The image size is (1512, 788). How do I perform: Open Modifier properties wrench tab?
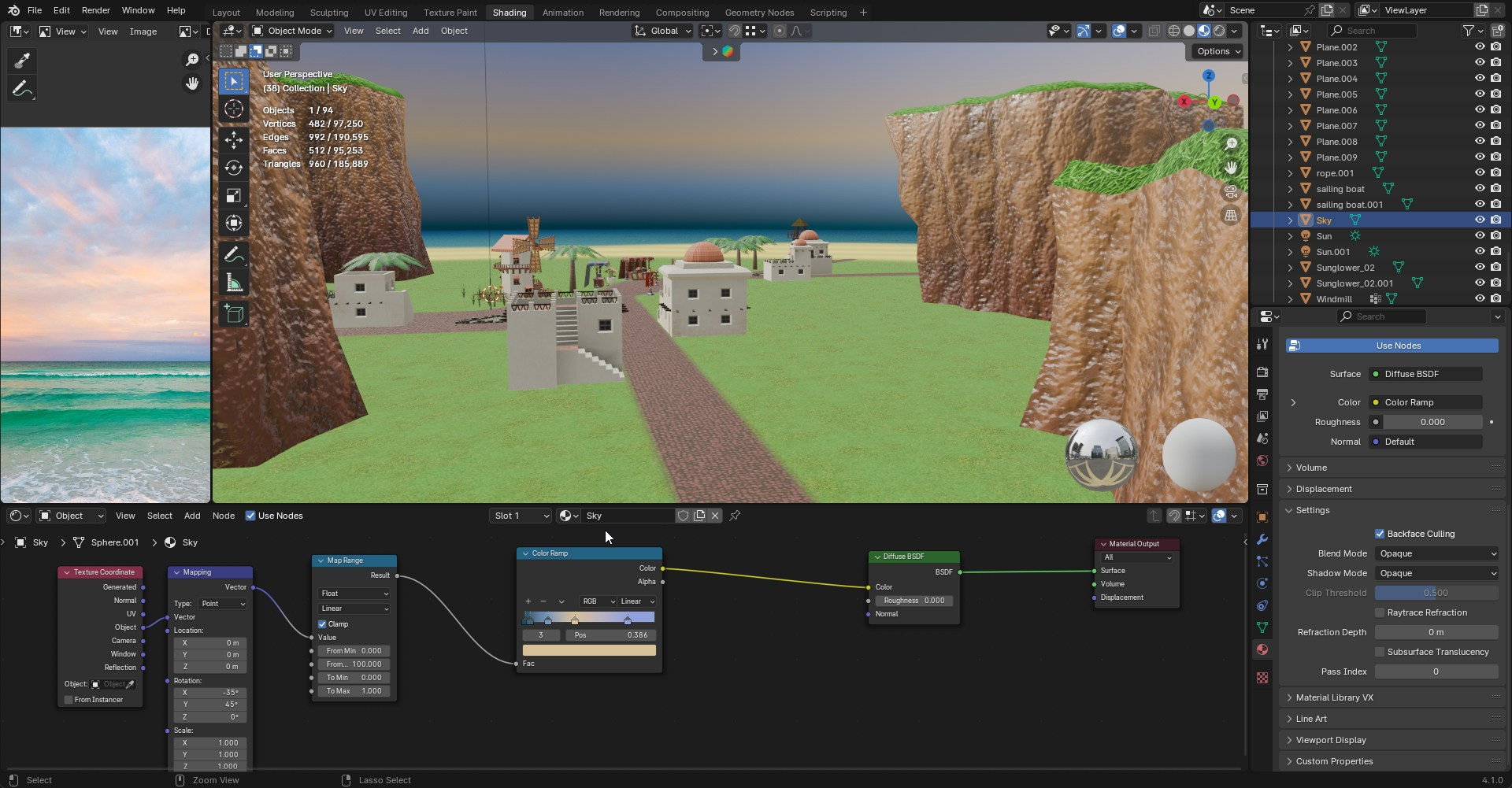(x=1262, y=539)
